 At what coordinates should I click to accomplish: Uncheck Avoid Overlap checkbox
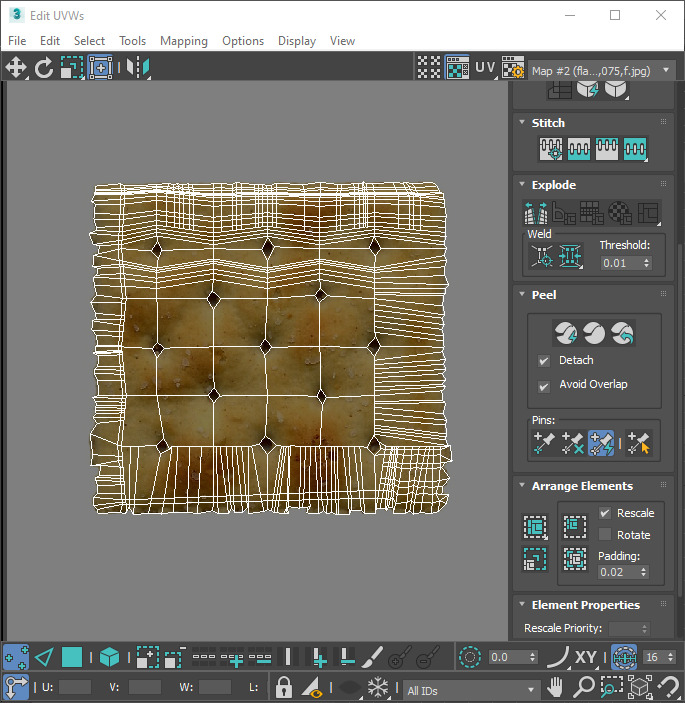pyautogui.click(x=544, y=386)
